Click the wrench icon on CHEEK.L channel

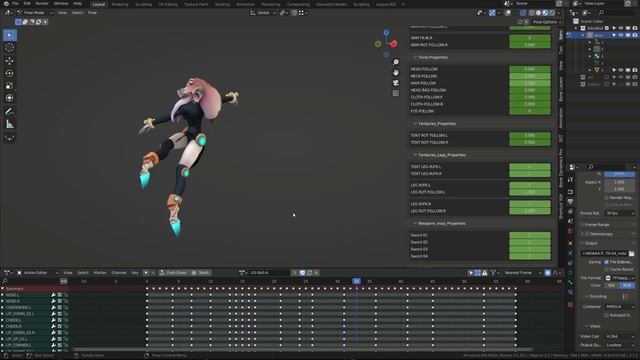pos(53,320)
